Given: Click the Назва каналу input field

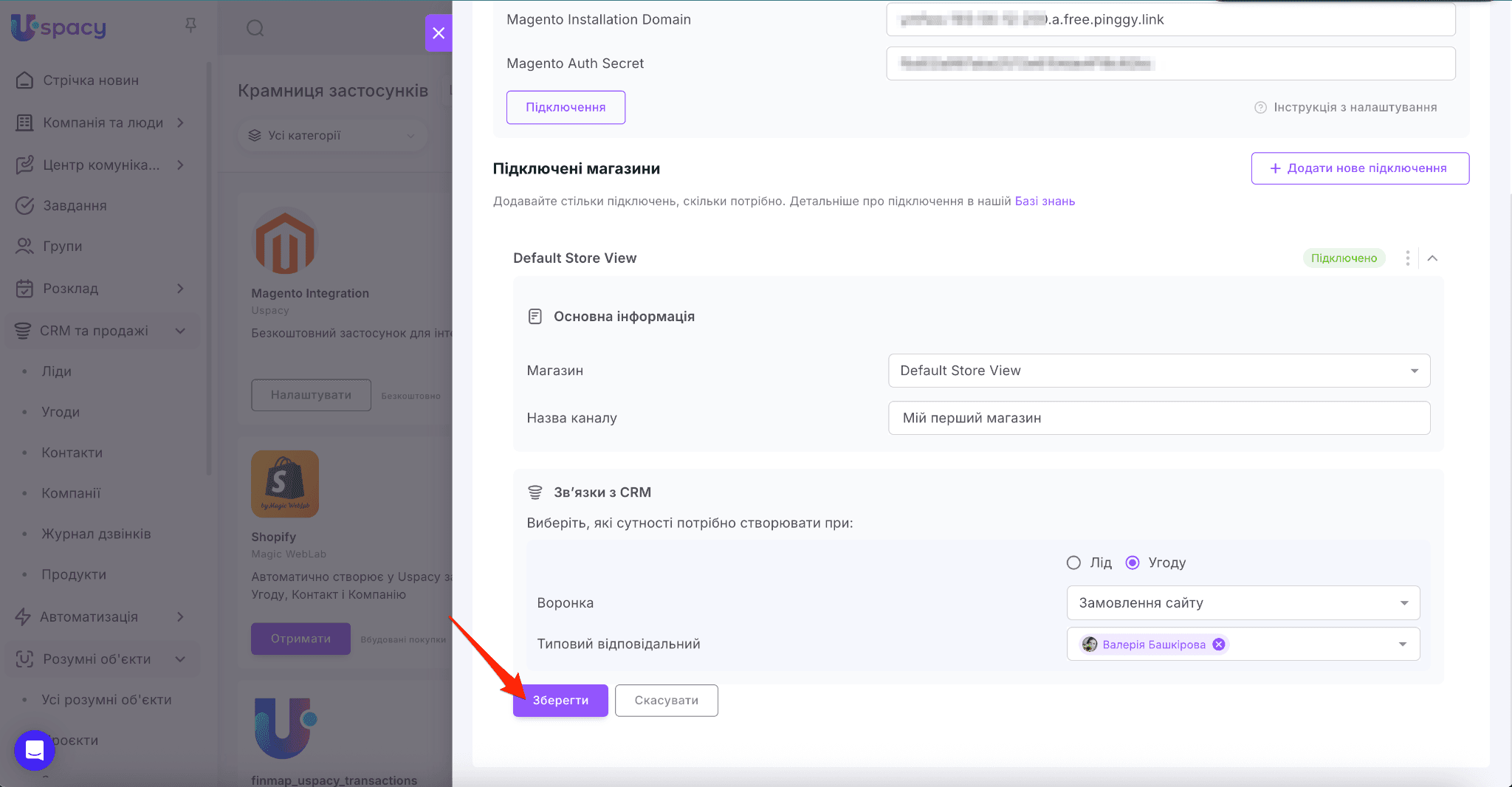Looking at the screenshot, I should coord(1159,418).
